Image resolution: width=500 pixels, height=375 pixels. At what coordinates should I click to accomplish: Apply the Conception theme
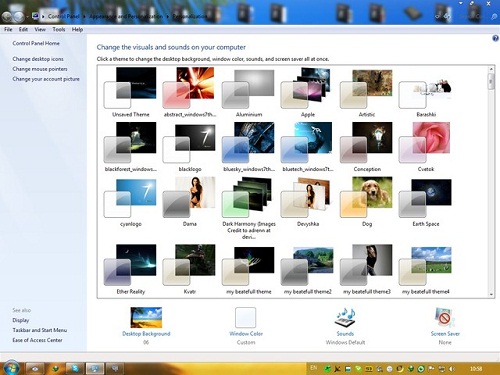click(366, 143)
